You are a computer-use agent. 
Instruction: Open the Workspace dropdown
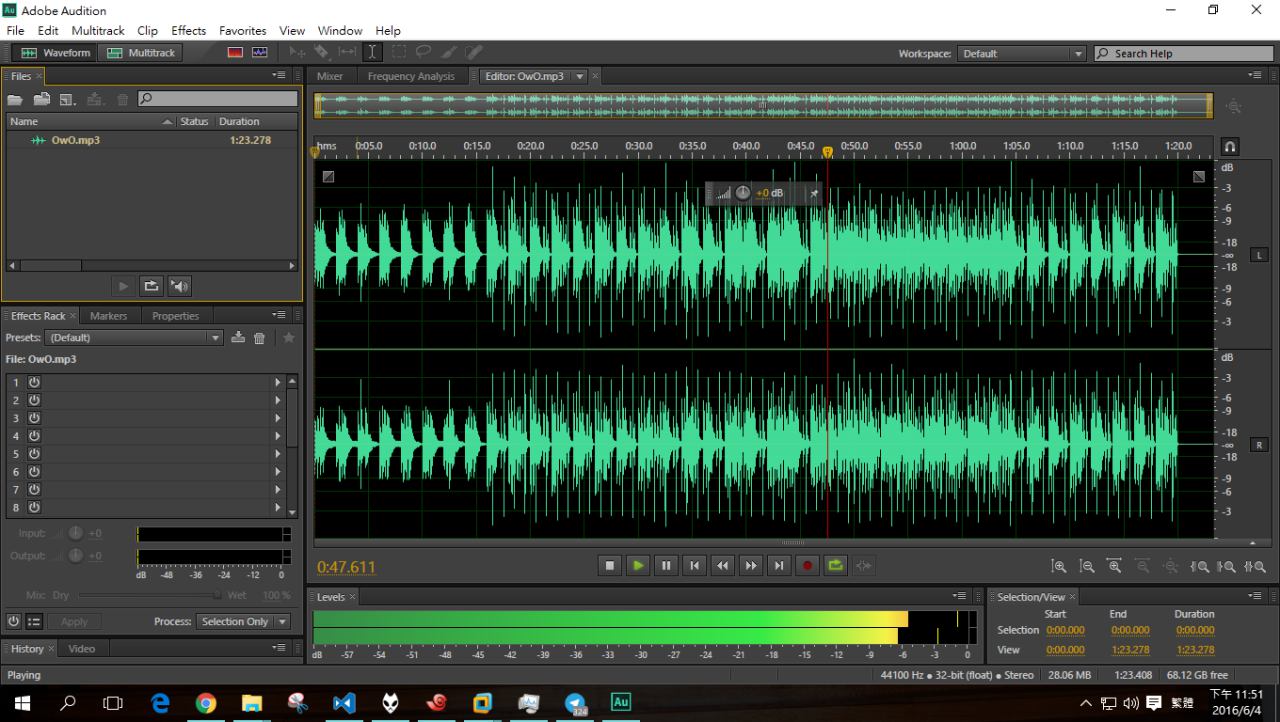click(1078, 54)
